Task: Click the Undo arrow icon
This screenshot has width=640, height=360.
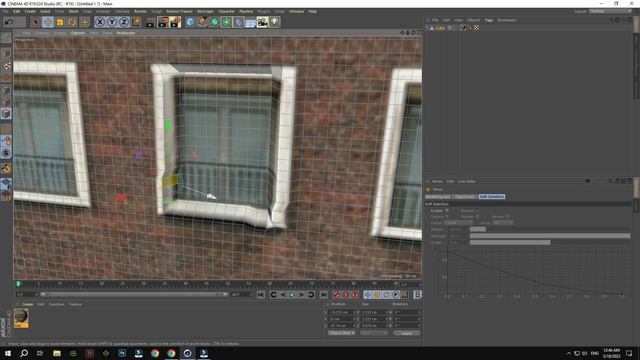Action: (9, 22)
